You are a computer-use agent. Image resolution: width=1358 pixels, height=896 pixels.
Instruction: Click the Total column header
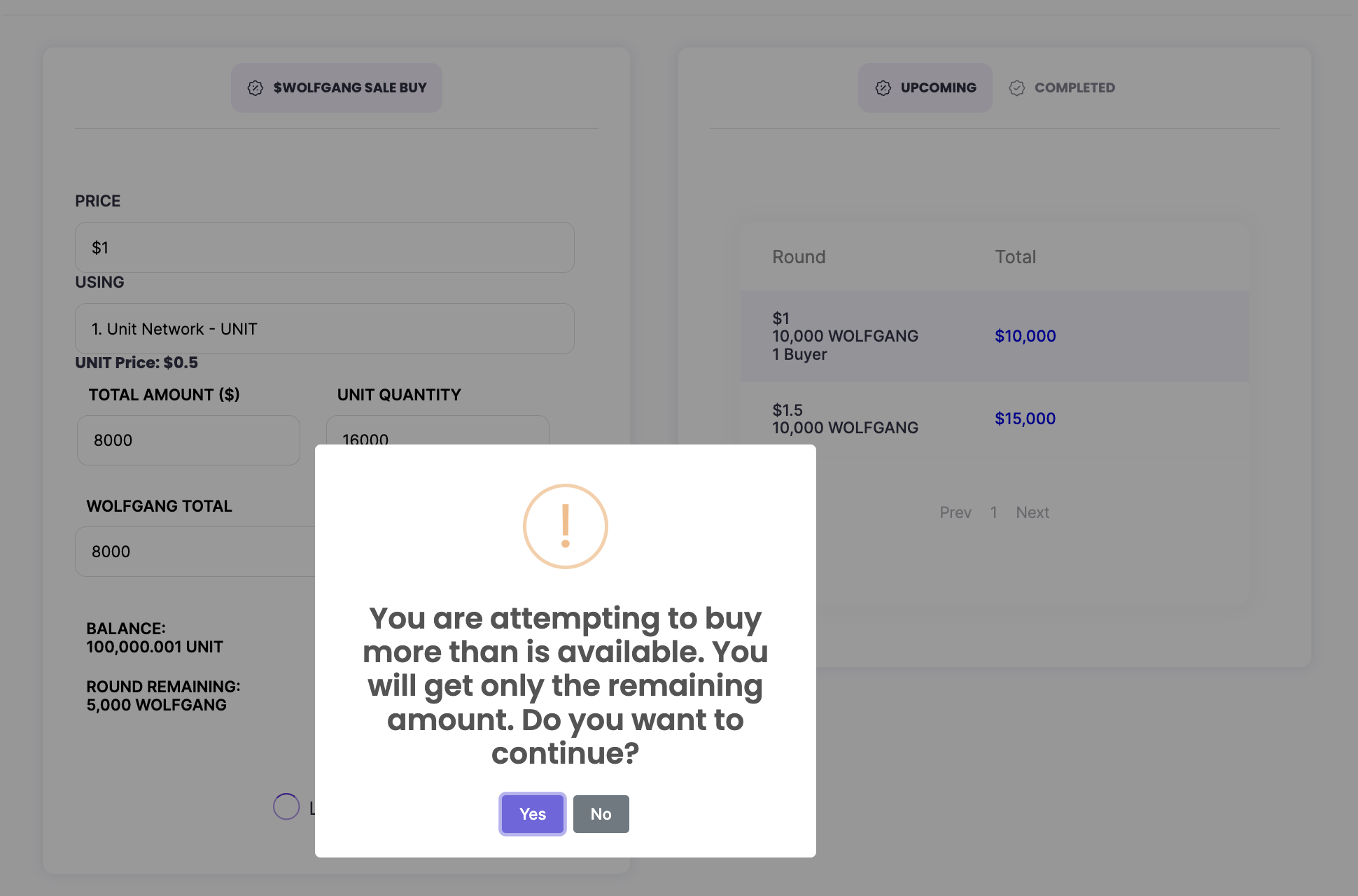1015,257
